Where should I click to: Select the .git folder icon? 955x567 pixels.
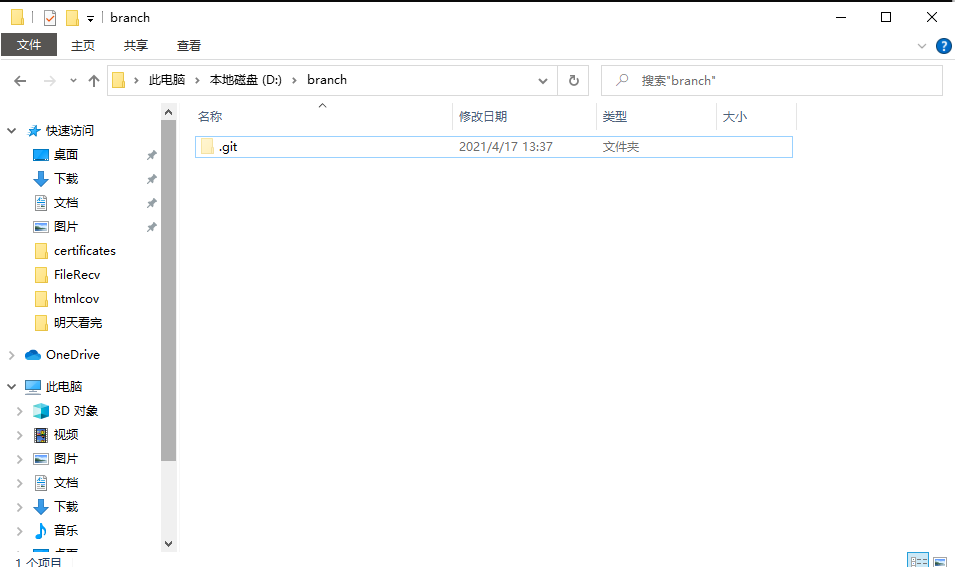207,147
